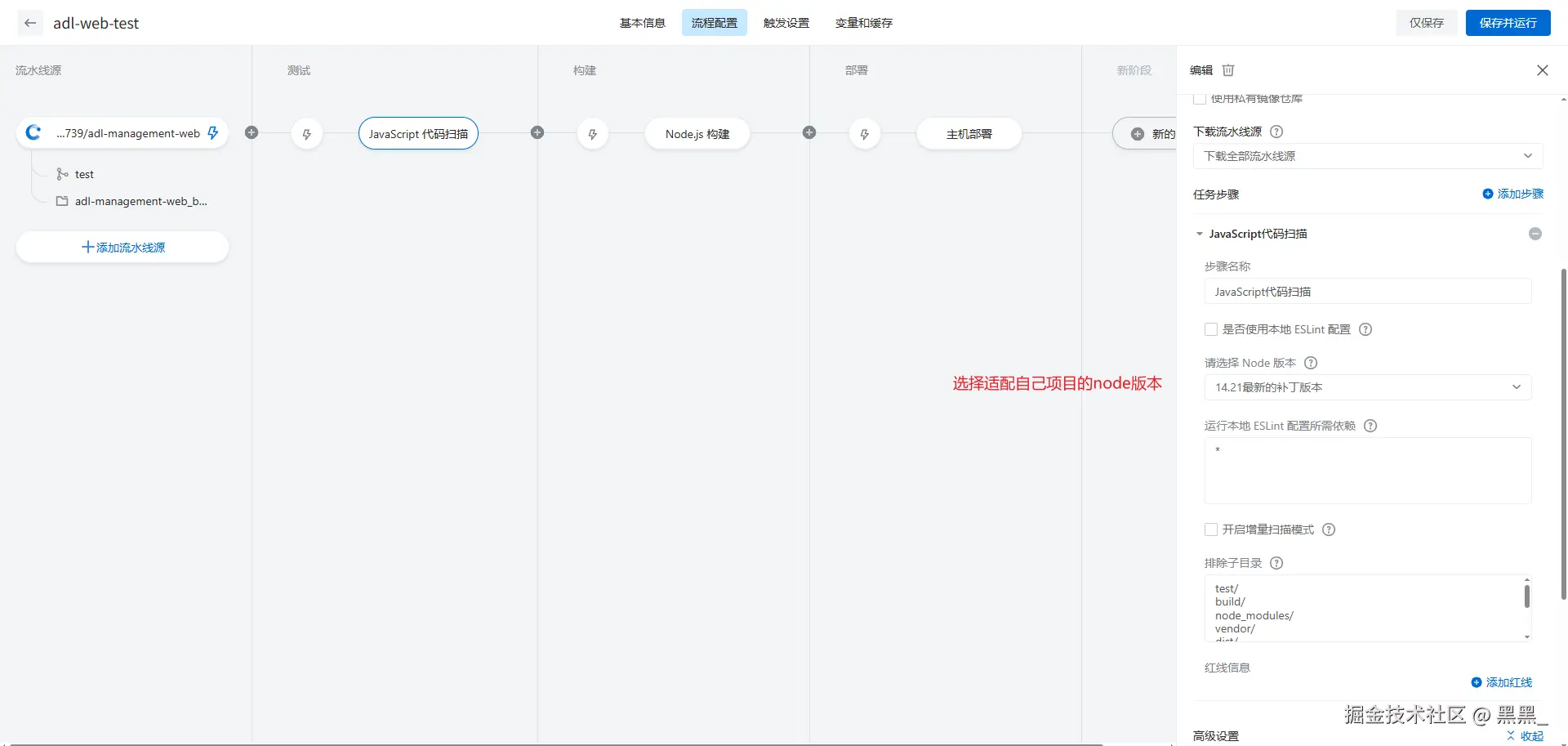Remove the JavaScript代码扫描 step with minus icon
The width and height of the screenshot is (1568, 746).
pos(1535,234)
